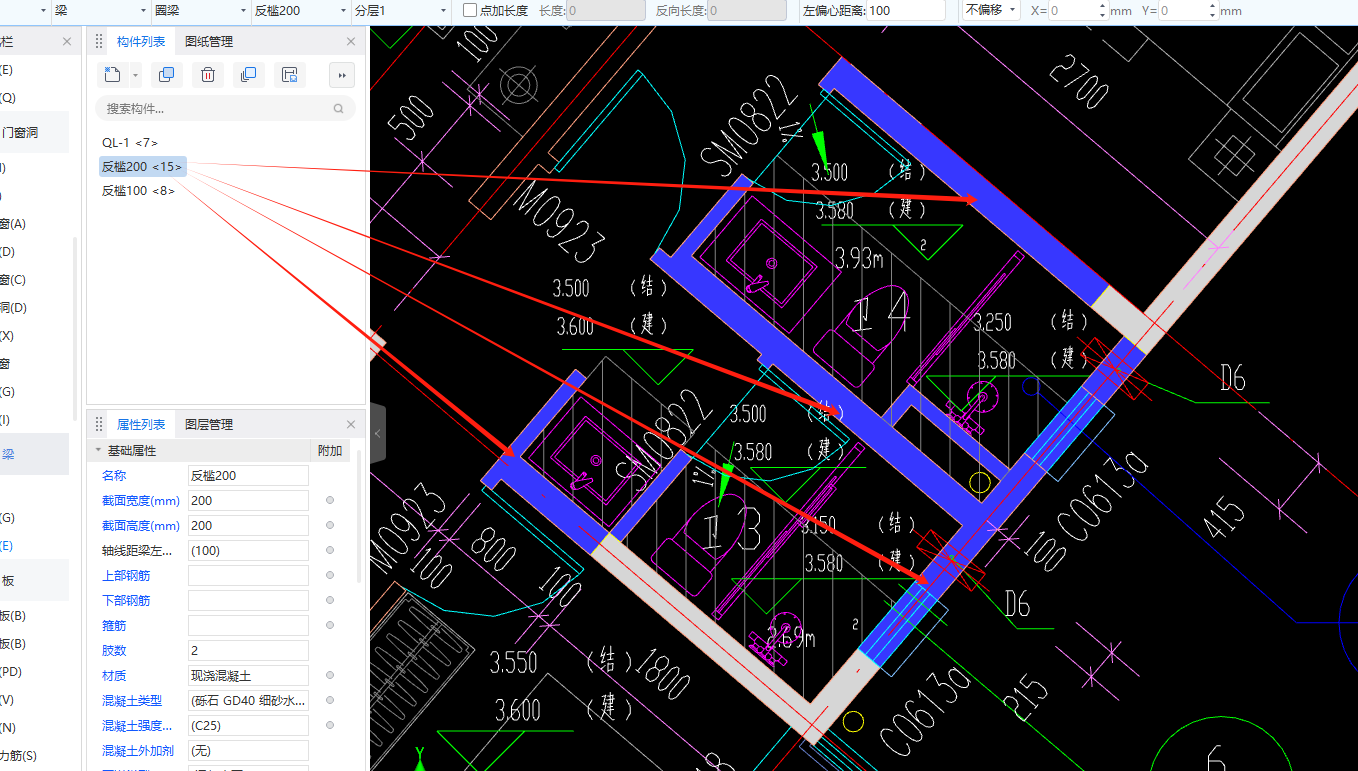
Task: Click the 肢数 value field
Action: pos(248,651)
